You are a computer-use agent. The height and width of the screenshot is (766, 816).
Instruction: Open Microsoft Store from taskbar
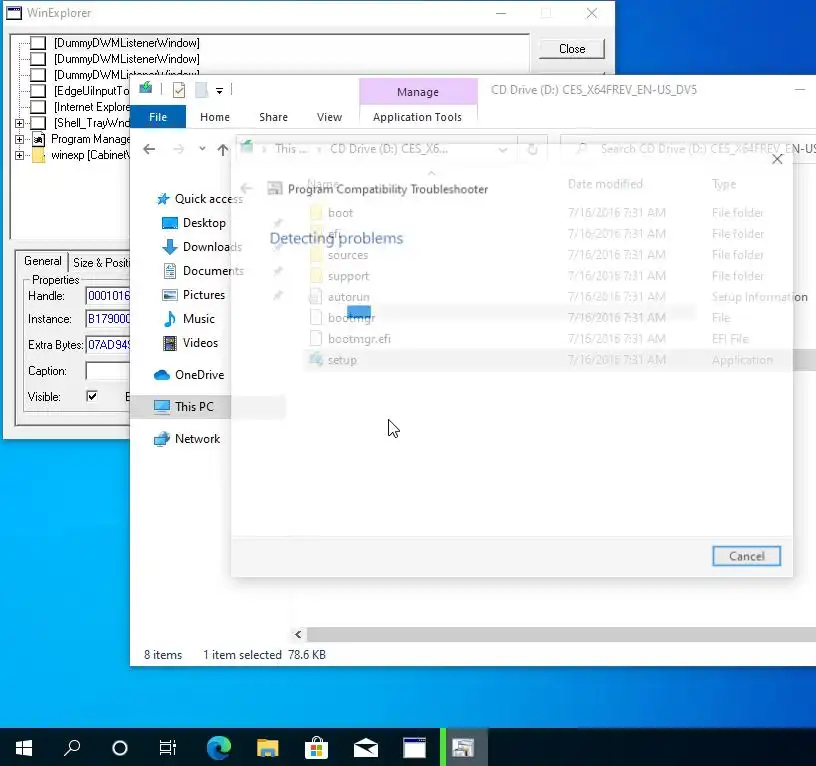click(316, 748)
